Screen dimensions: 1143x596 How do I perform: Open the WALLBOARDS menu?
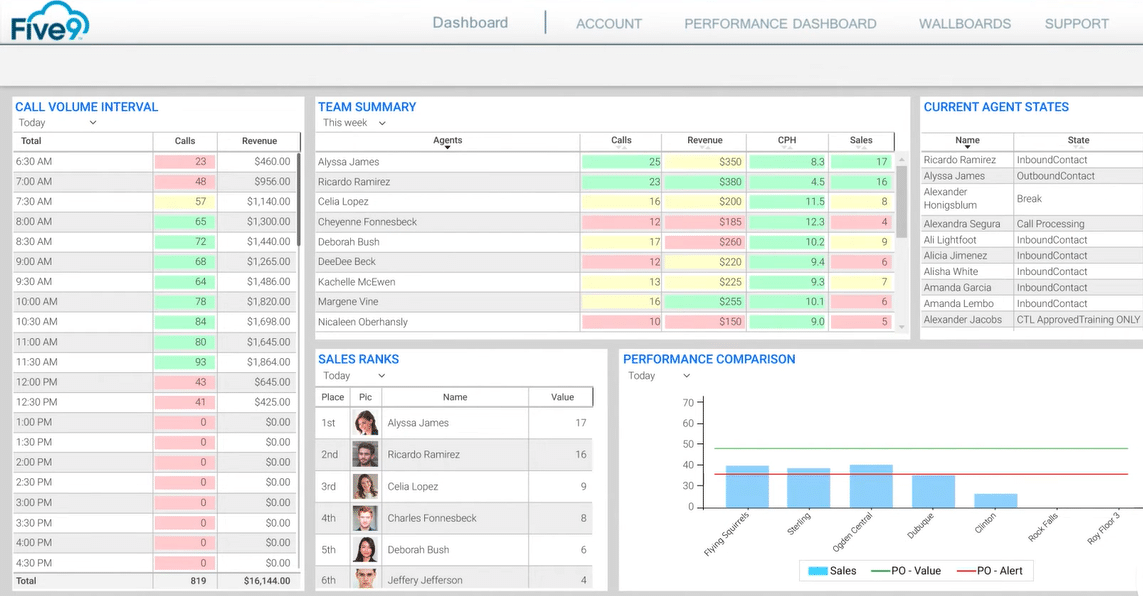(964, 24)
